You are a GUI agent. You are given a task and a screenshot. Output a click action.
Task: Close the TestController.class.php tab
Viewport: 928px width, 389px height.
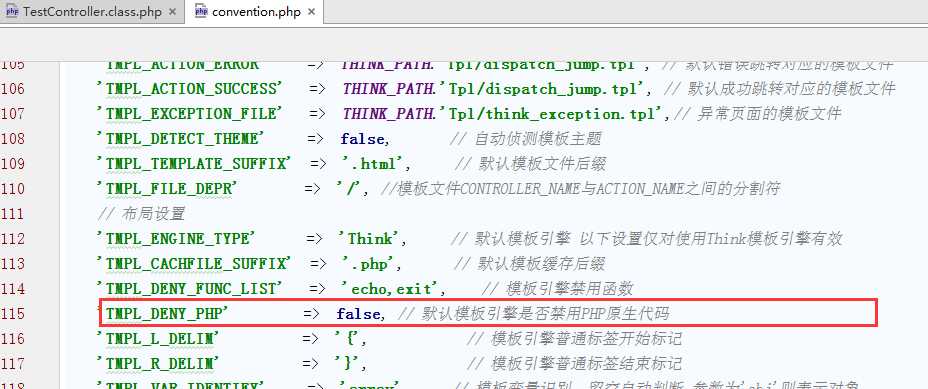(173, 12)
